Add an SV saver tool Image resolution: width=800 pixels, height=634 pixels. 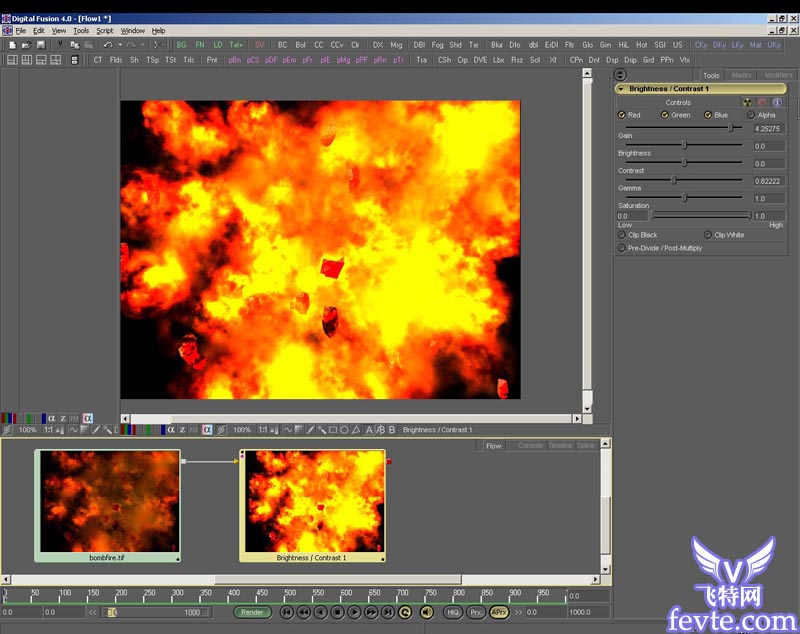tap(259, 45)
